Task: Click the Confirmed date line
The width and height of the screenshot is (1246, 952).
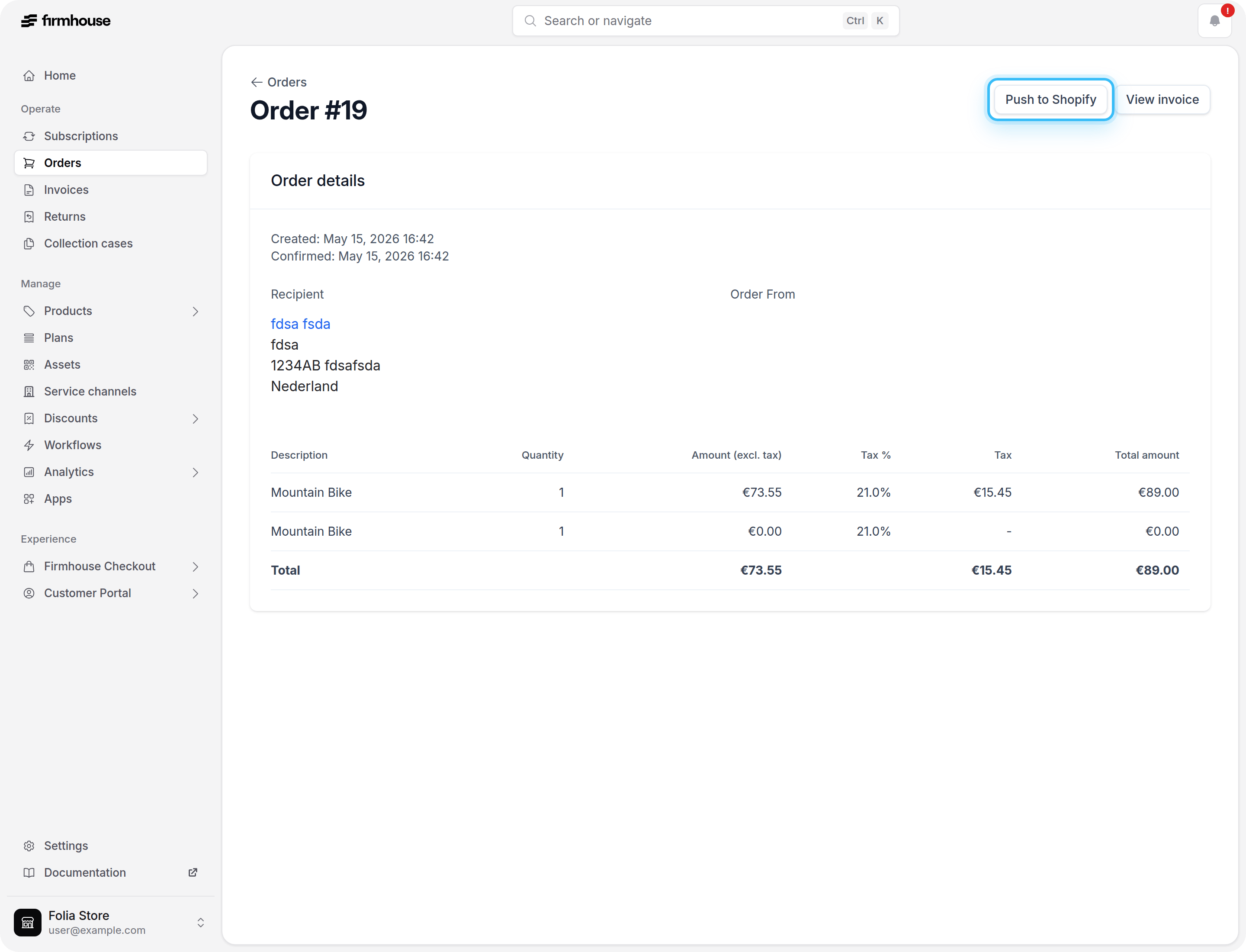Action: pos(360,256)
